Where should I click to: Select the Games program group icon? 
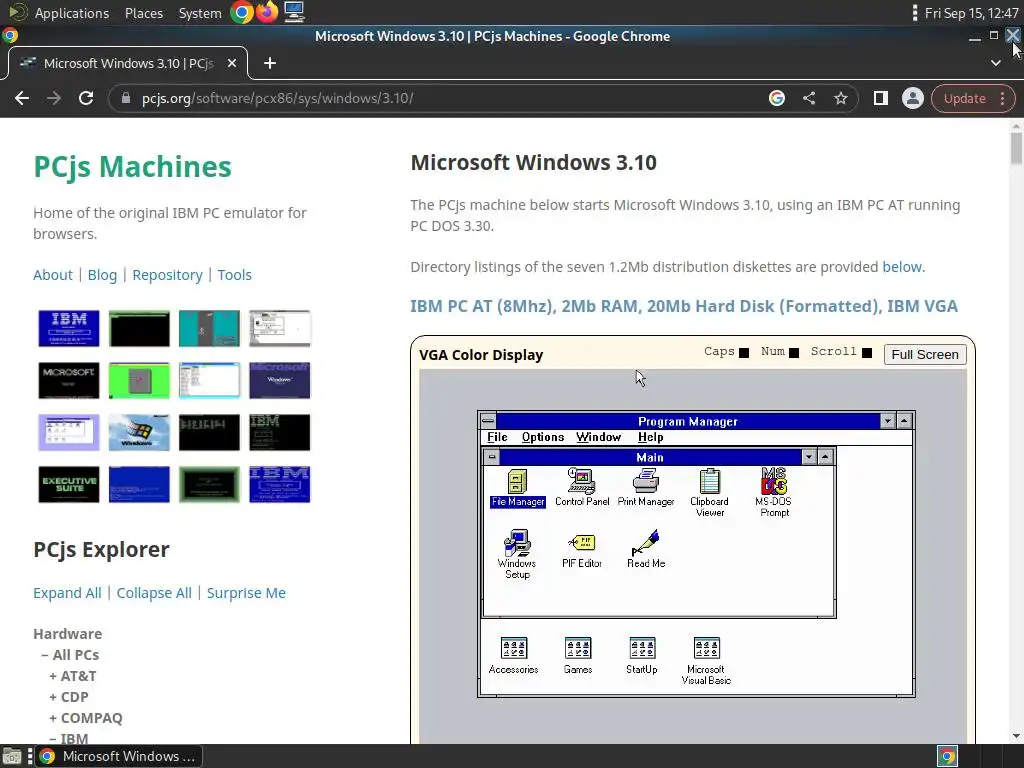[x=578, y=656]
